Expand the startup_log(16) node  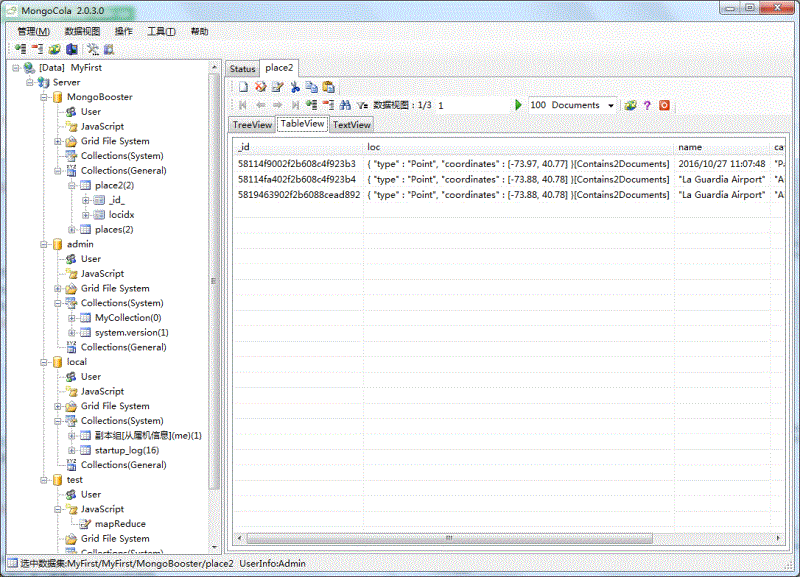72,450
